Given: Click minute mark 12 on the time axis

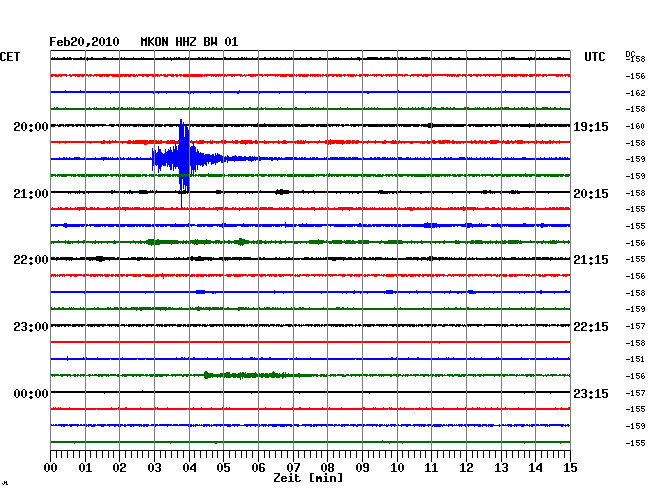Looking at the screenshot, I should (x=466, y=467).
